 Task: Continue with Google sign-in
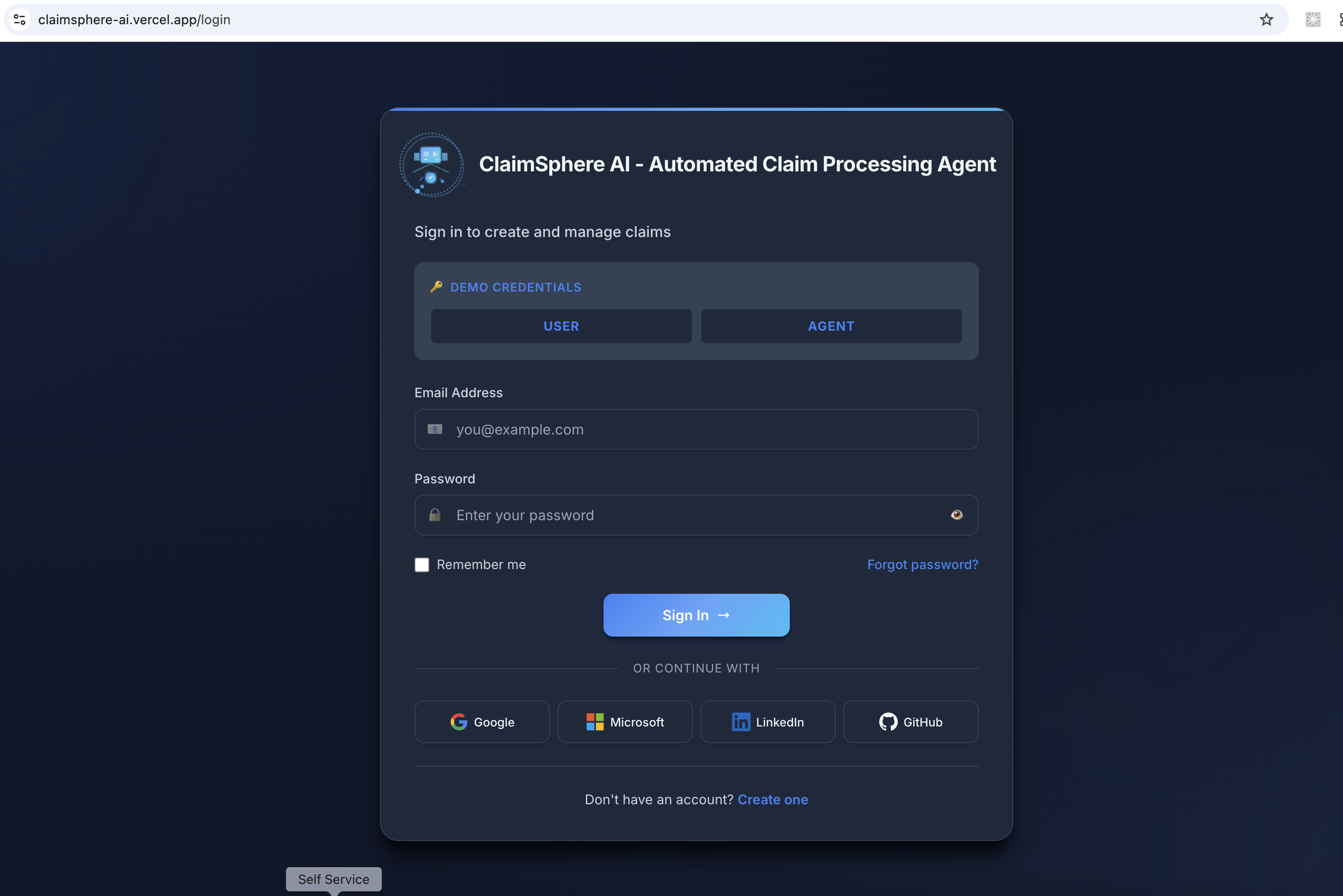(482, 722)
